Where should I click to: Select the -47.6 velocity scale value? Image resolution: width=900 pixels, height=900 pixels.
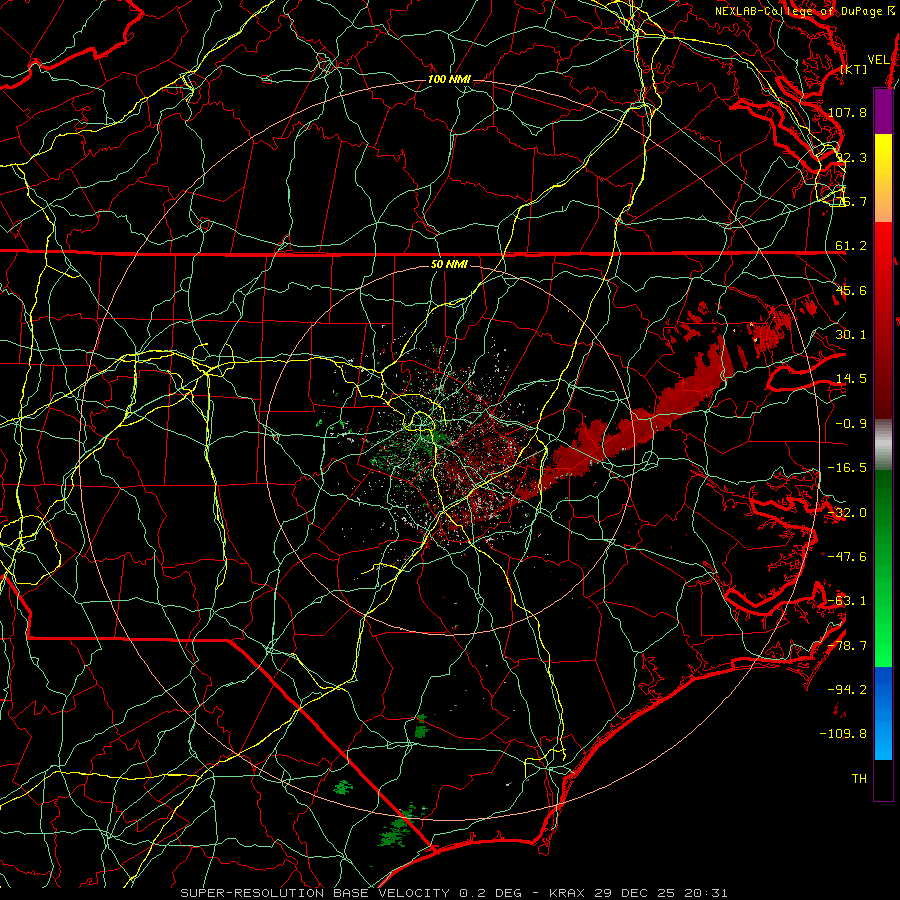pos(847,557)
